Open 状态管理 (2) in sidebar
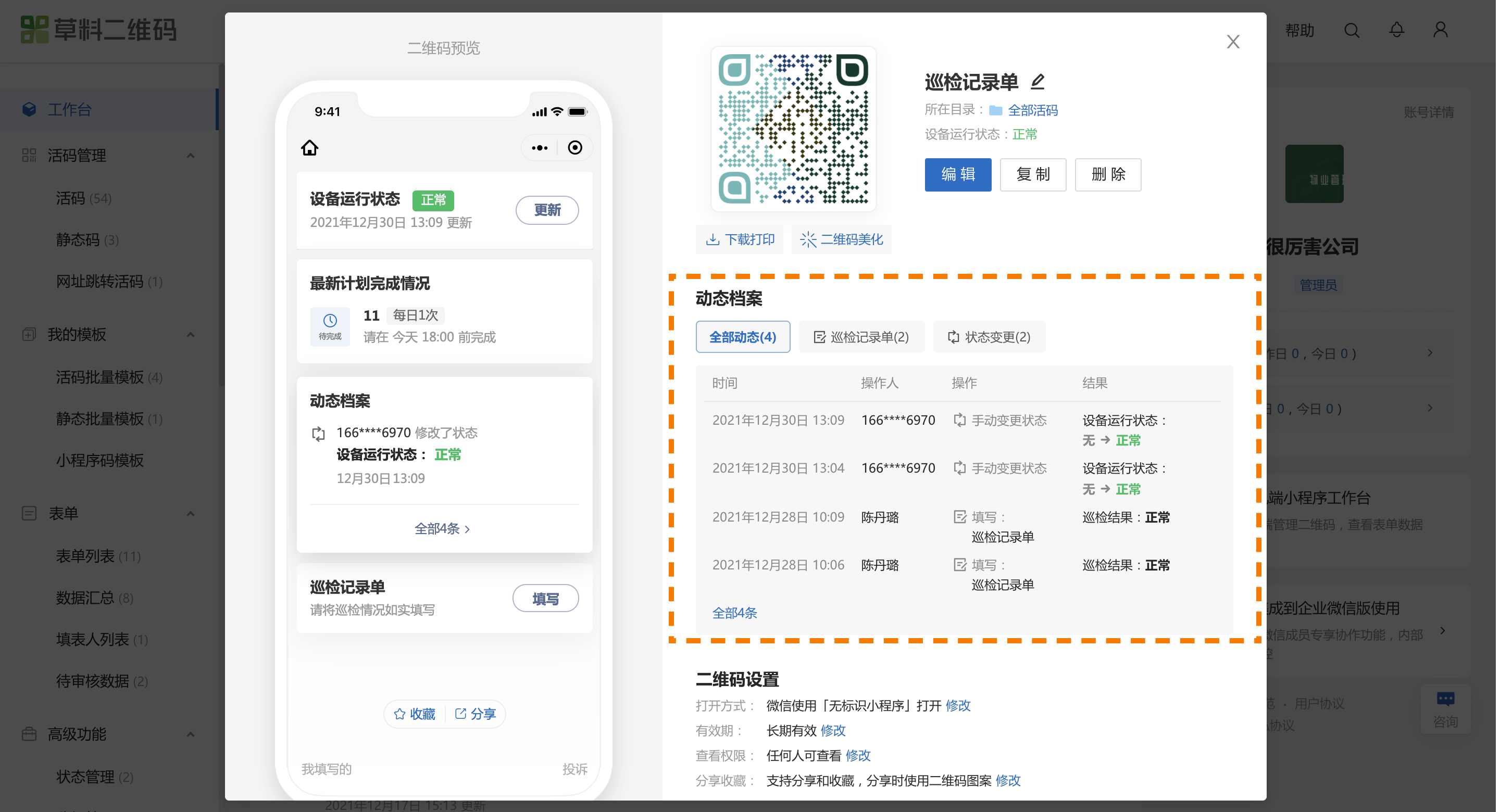This screenshot has width=1500, height=812. [95, 778]
